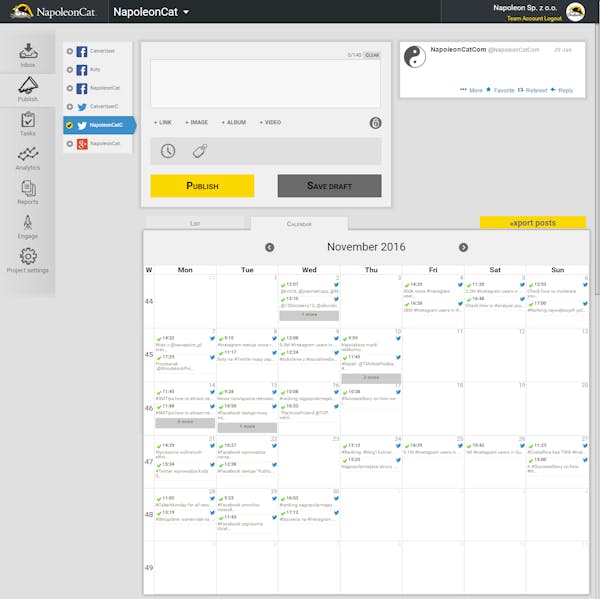
Task: Click the + IMAGE option
Action: pyautogui.click(x=196, y=122)
